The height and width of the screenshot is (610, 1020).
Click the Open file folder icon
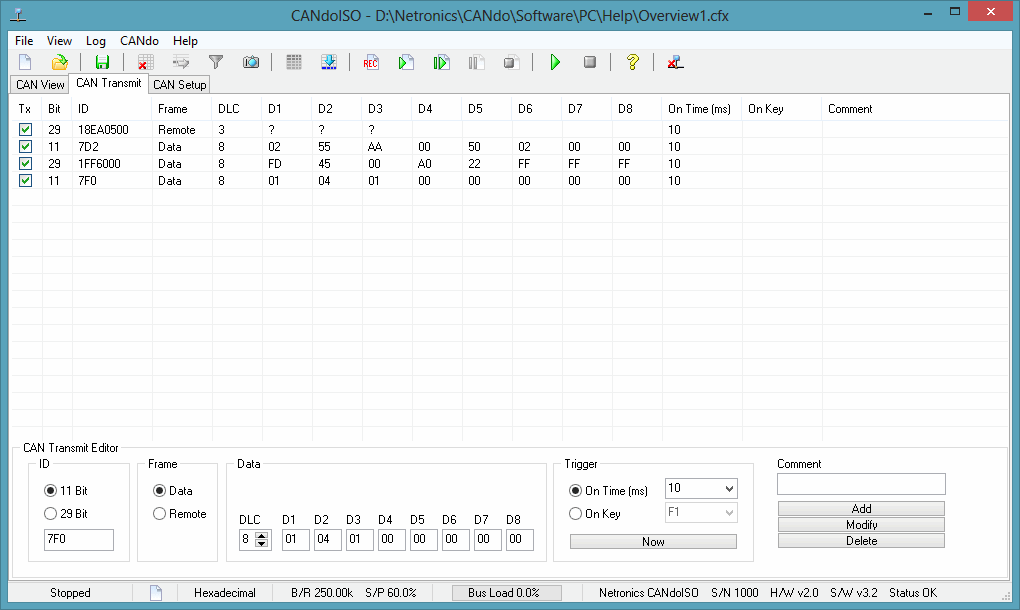(x=59, y=62)
